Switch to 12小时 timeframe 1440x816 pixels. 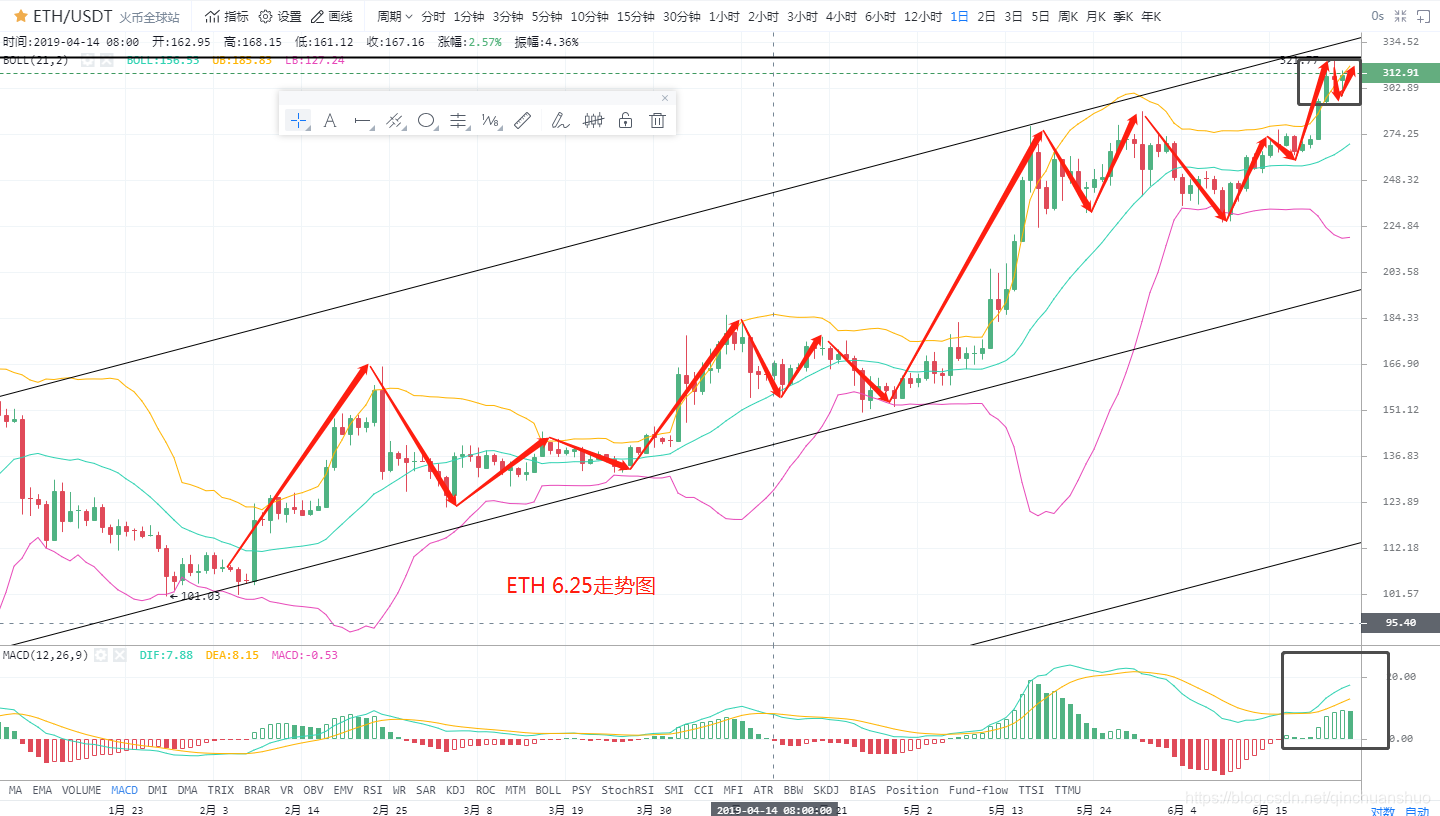pos(923,16)
